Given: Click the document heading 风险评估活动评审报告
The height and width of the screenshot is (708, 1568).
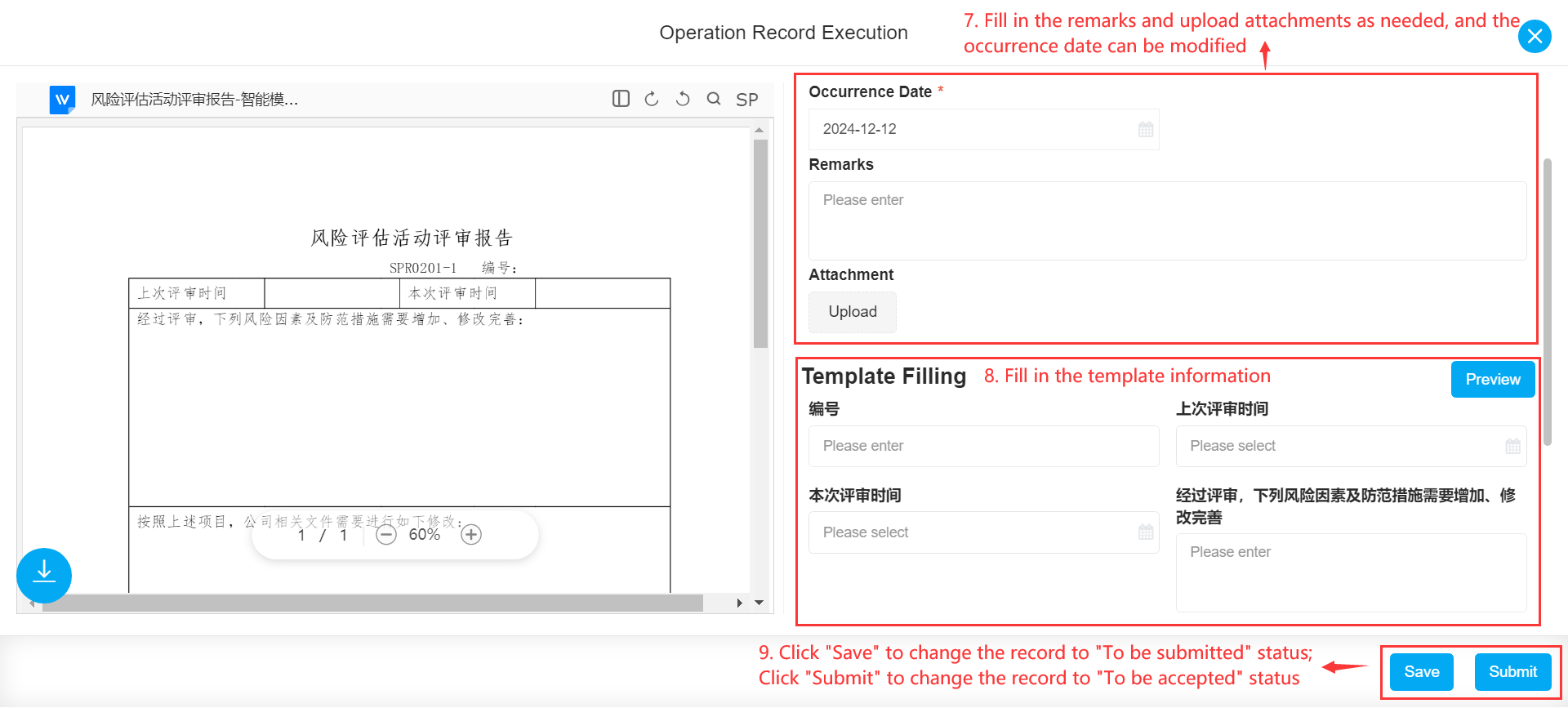Looking at the screenshot, I should coord(412,238).
